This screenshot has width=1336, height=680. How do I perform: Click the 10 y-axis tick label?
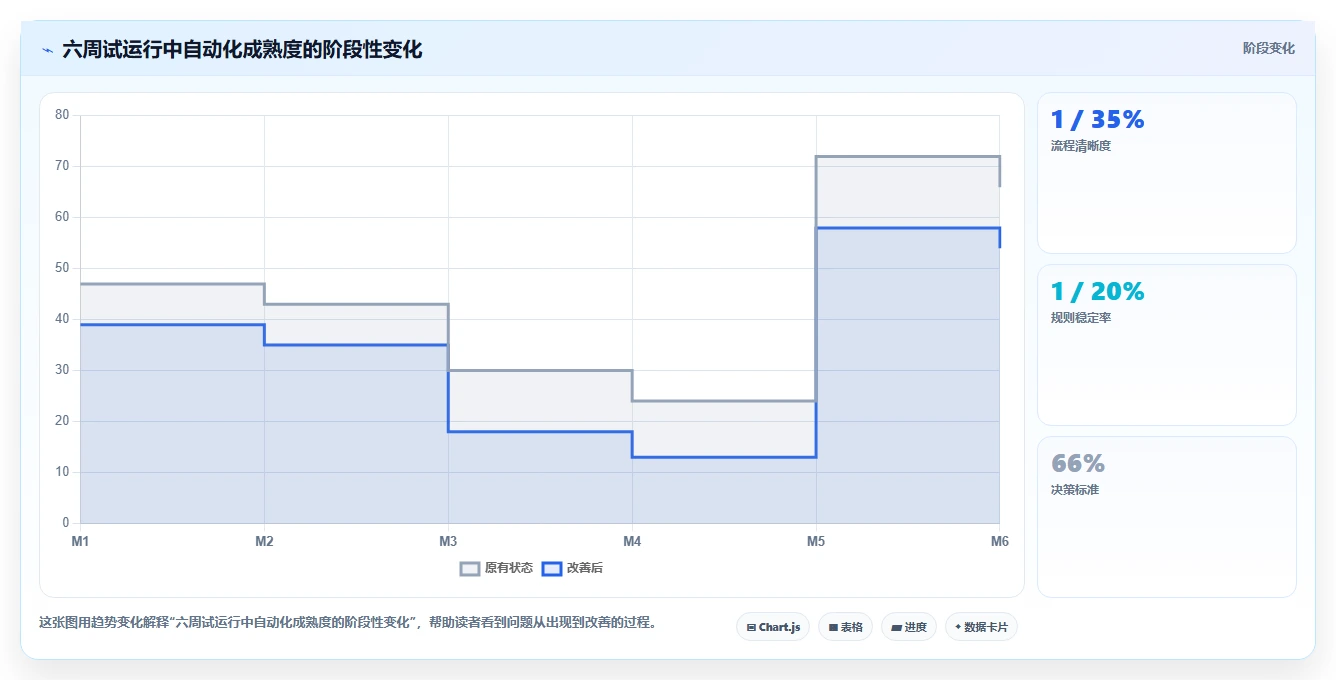(62, 472)
